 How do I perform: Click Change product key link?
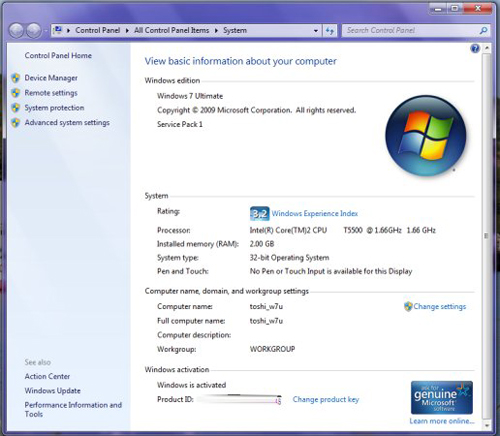coord(326,399)
